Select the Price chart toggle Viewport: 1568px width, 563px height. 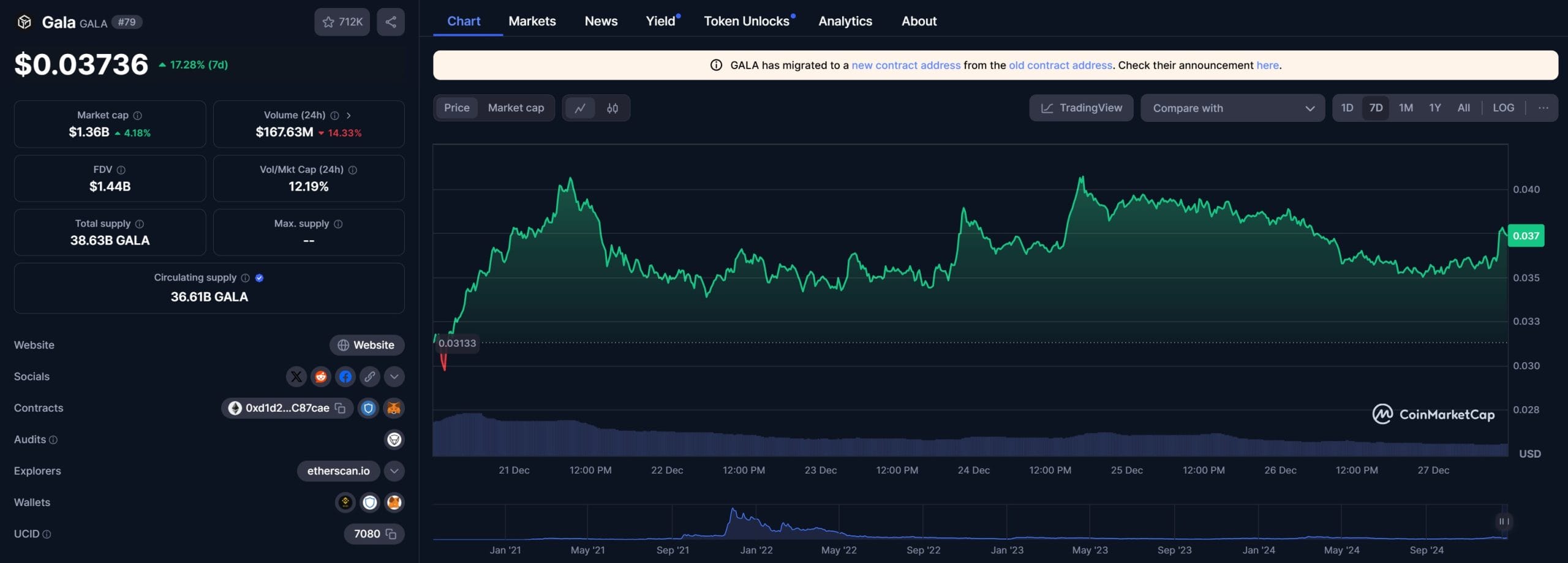click(457, 108)
